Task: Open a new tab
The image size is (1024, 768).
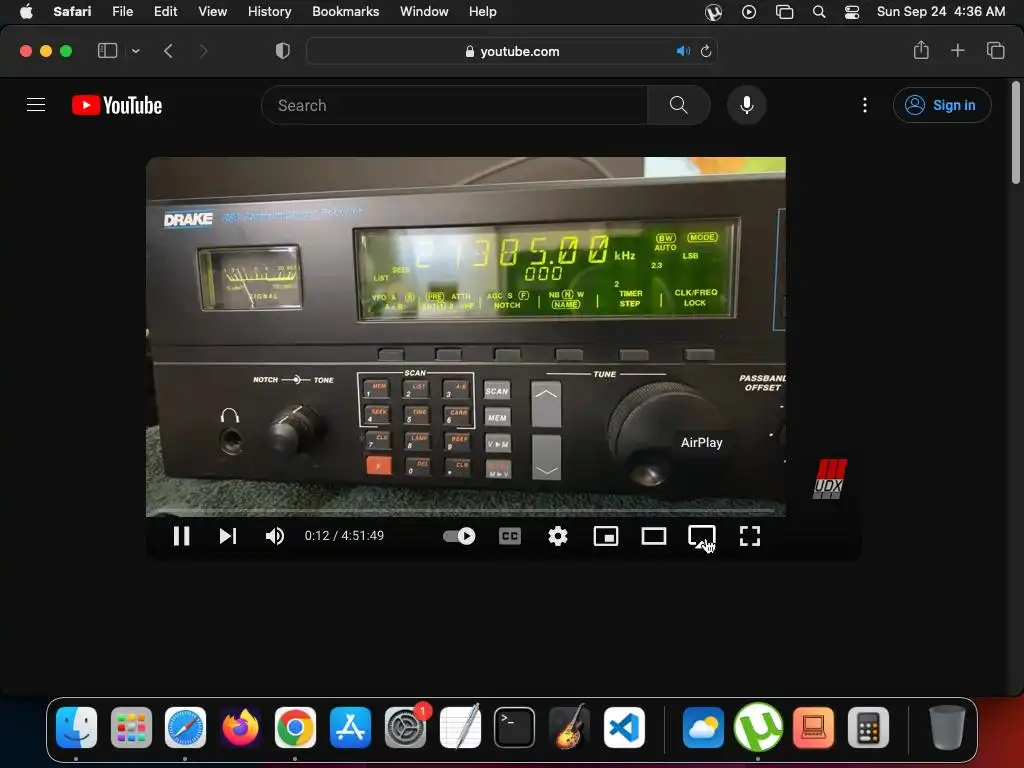Action: click(x=957, y=50)
